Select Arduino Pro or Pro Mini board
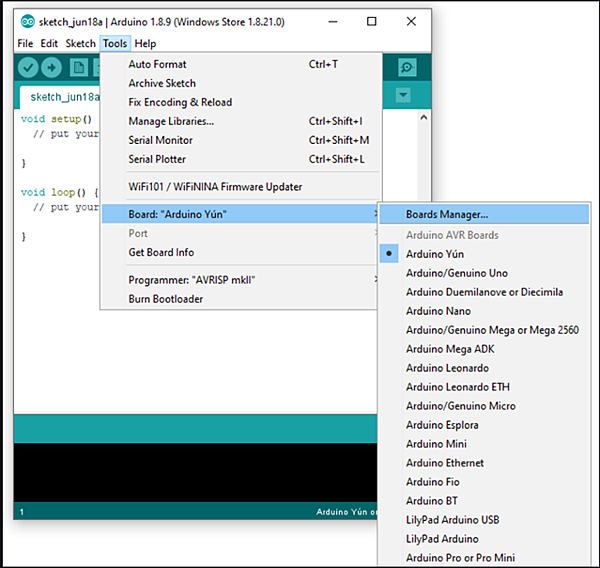 (x=484, y=558)
